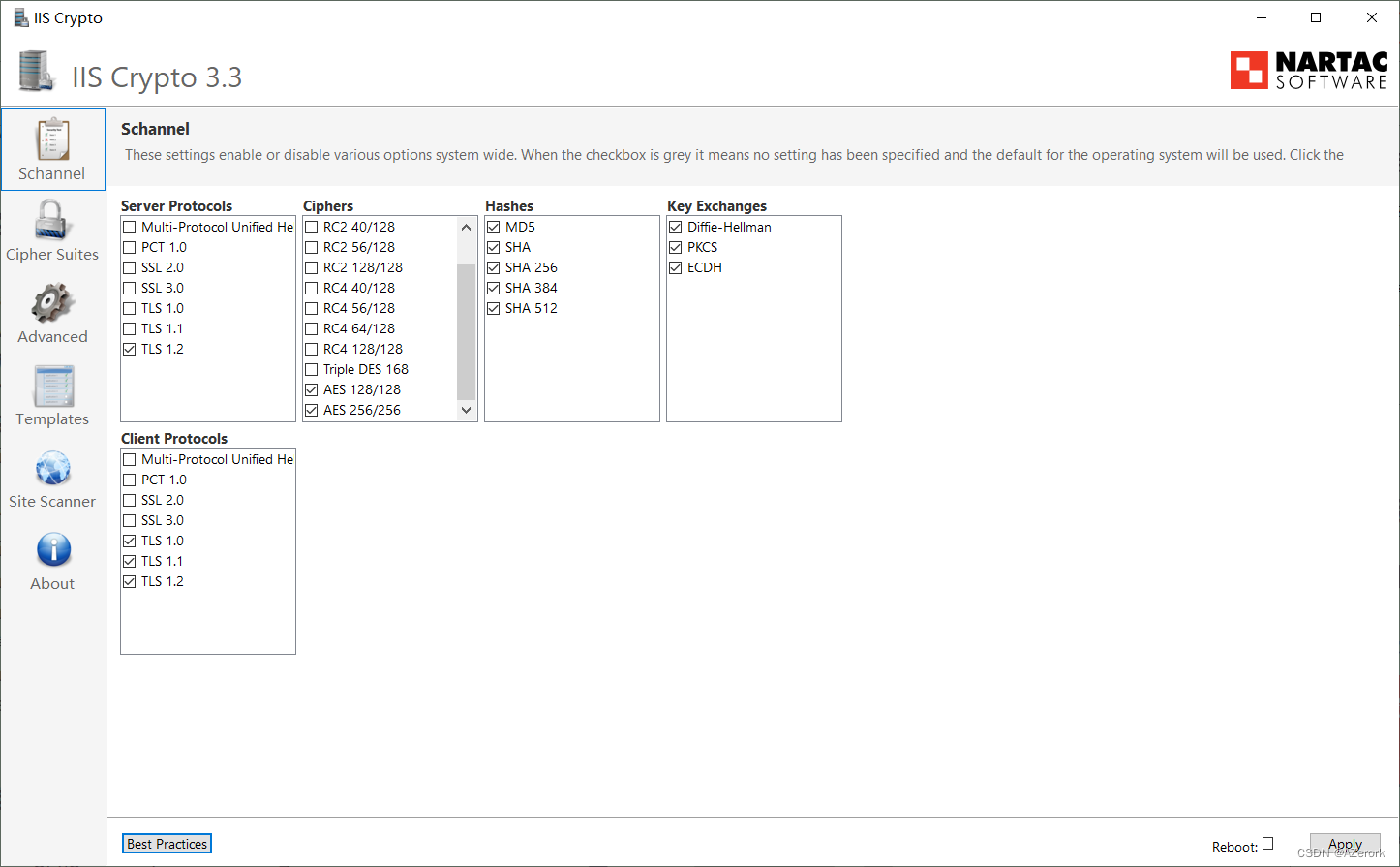
Task: Uncheck the SHA 512 hash
Action: point(494,308)
